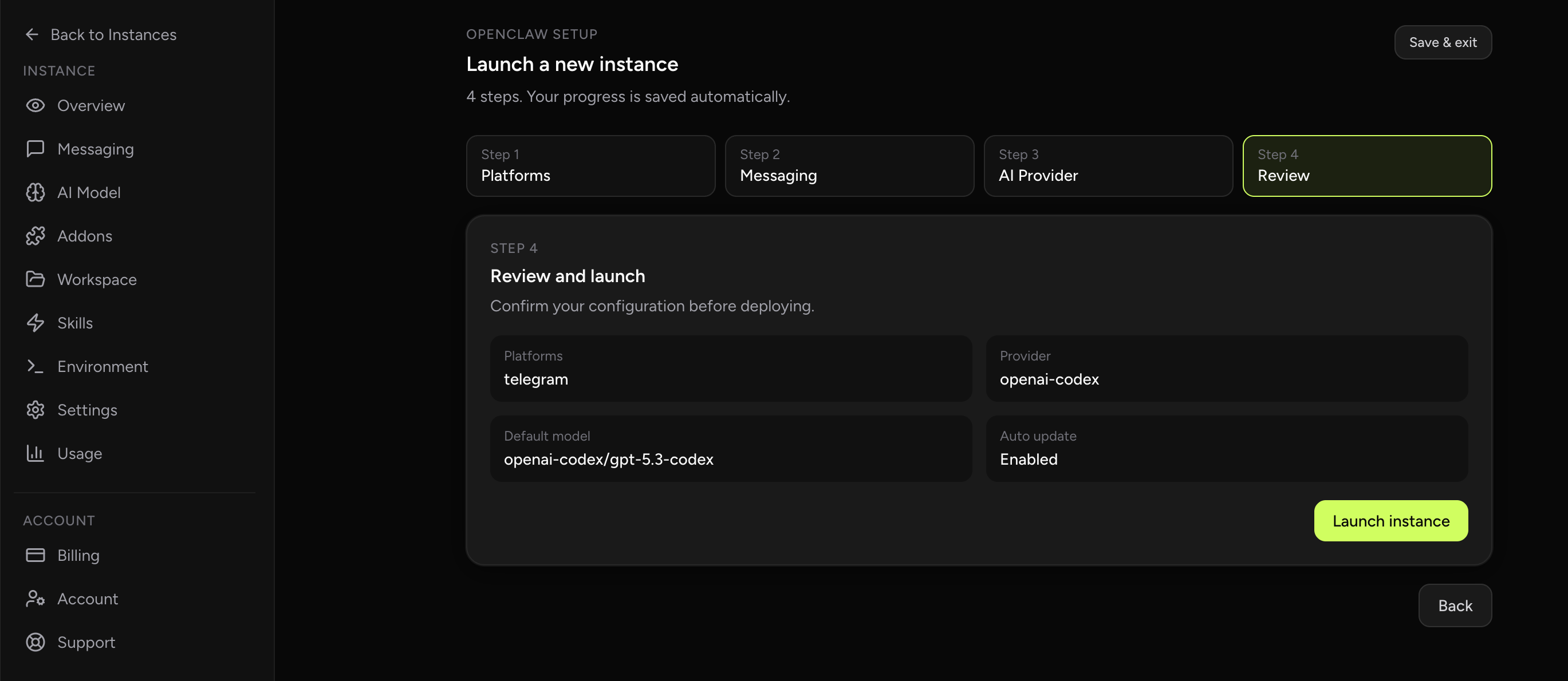Select the Messaging speech bubble icon
1568x681 pixels.
click(36, 148)
